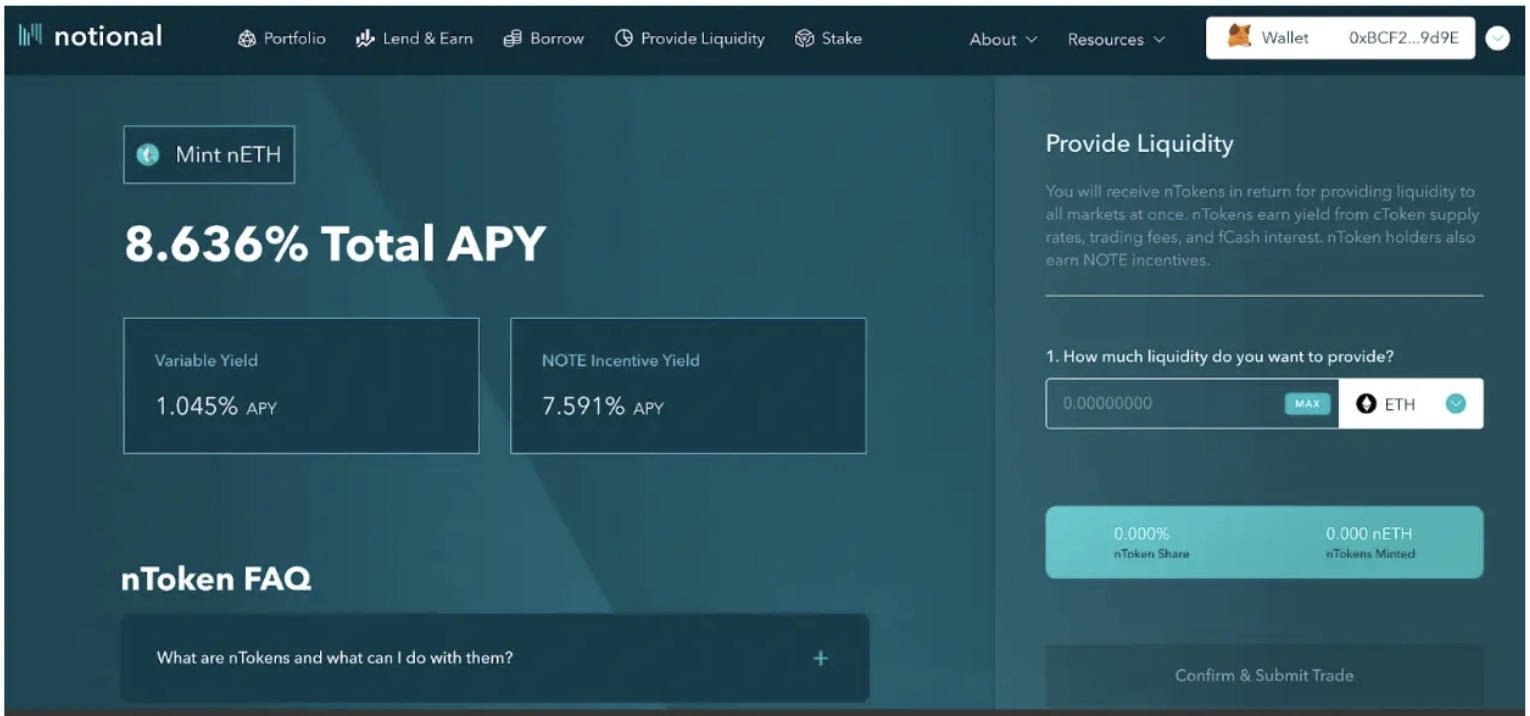
Task: Click the Notional logo
Action: pos(88,36)
